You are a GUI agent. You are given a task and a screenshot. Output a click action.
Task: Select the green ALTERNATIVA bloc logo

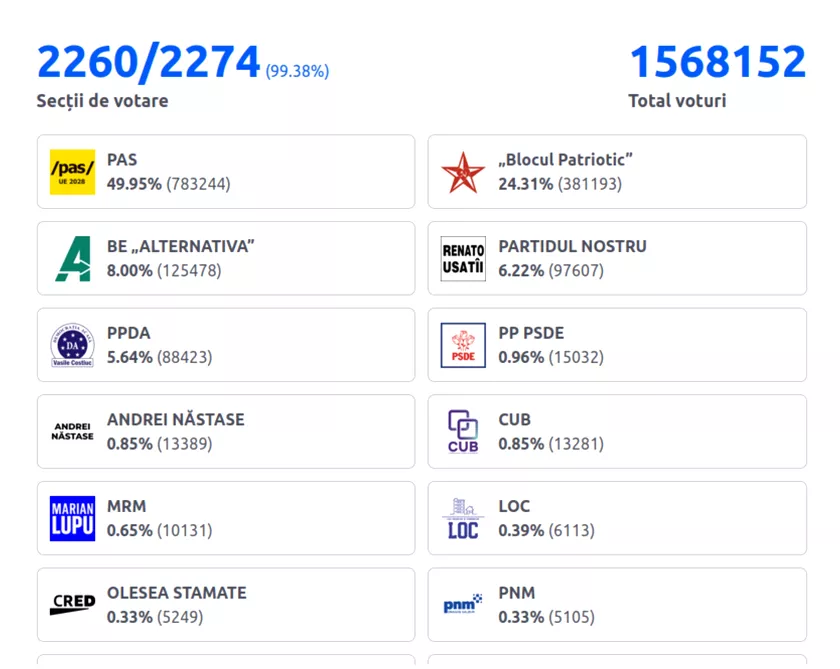pos(72,259)
